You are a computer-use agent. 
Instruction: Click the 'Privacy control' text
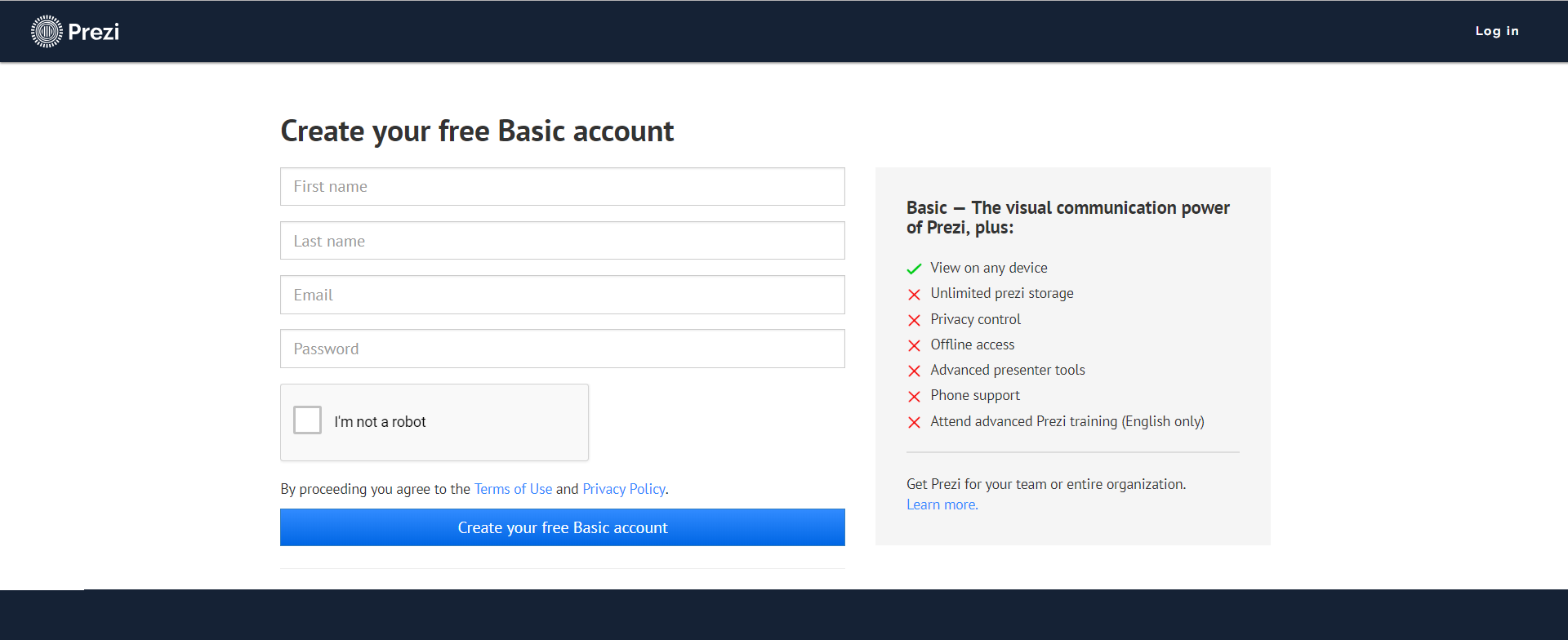pos(975,319)
